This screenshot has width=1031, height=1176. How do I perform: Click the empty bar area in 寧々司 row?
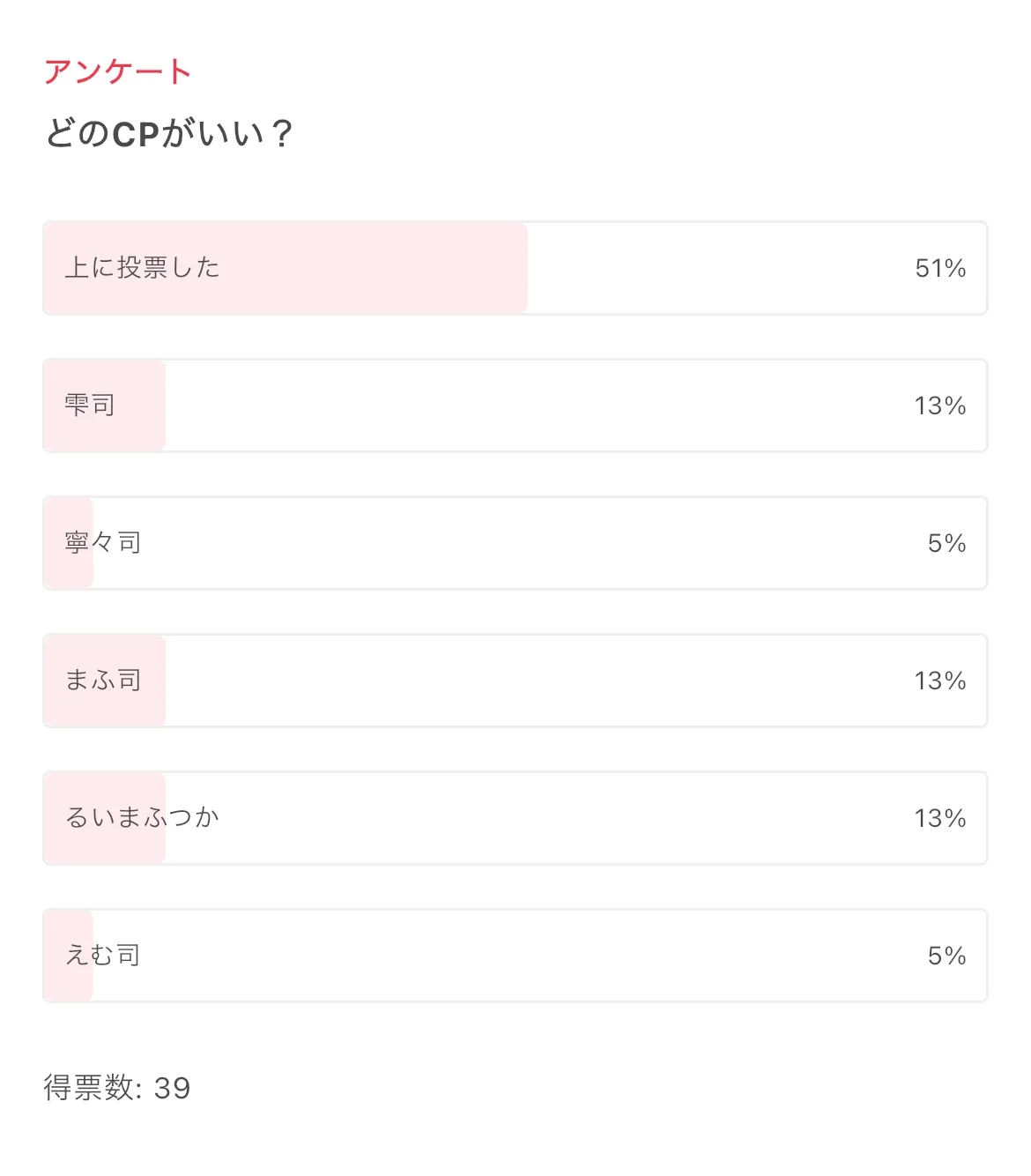(x=529, y=543)
